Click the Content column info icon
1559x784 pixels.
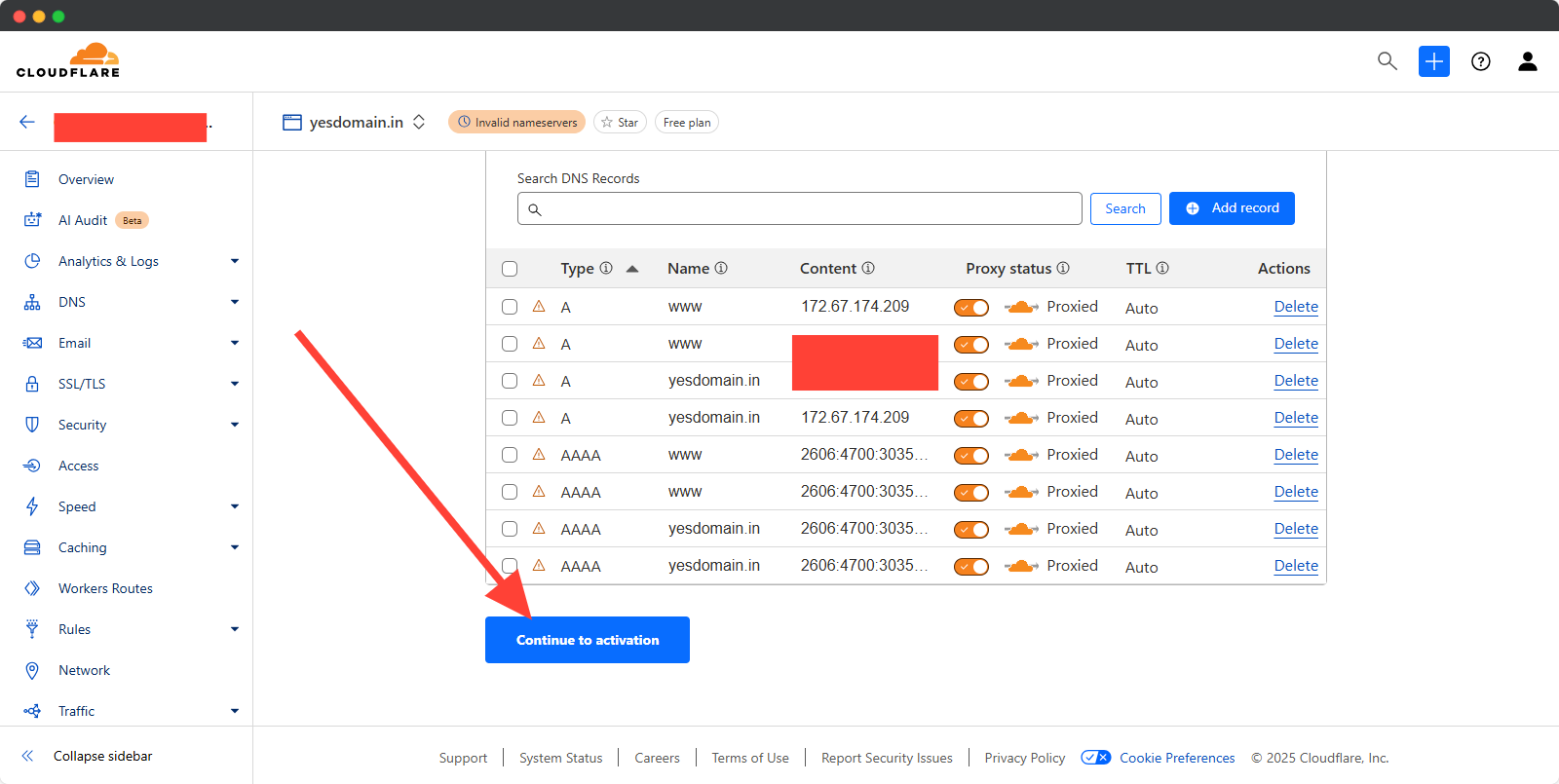point(868,268)
